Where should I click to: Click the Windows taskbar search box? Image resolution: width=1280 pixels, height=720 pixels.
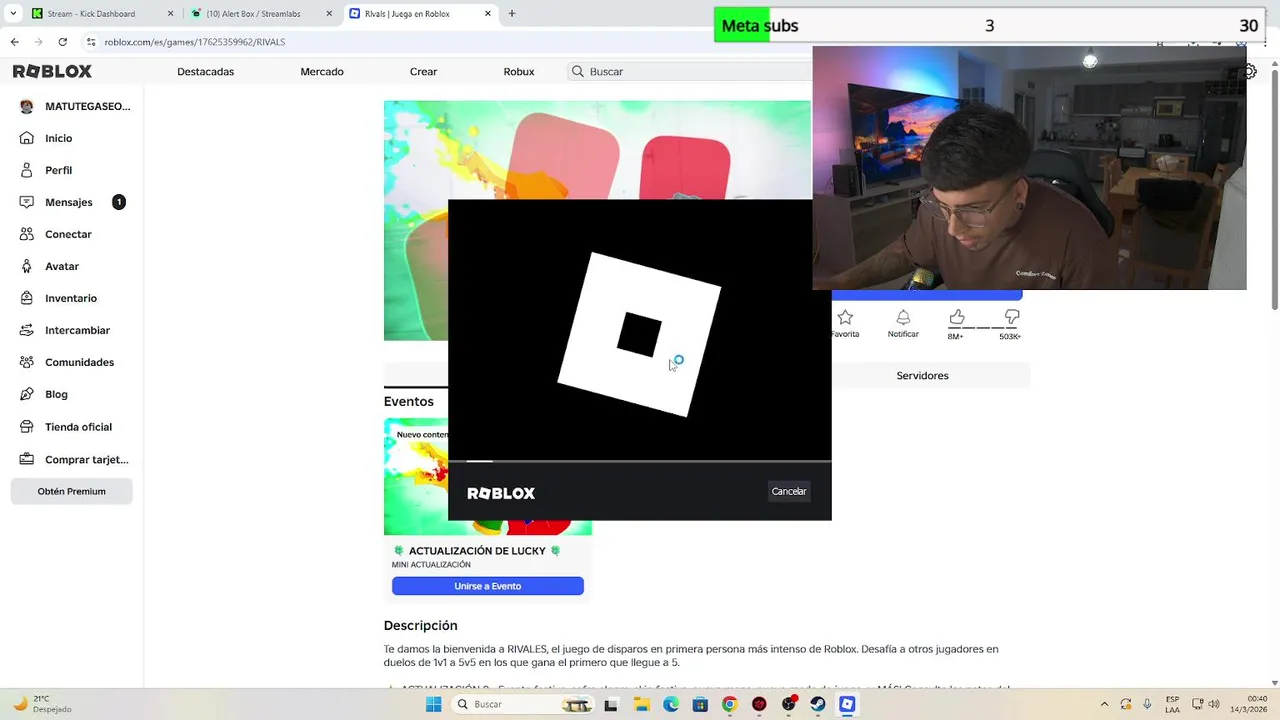(522, 704)
